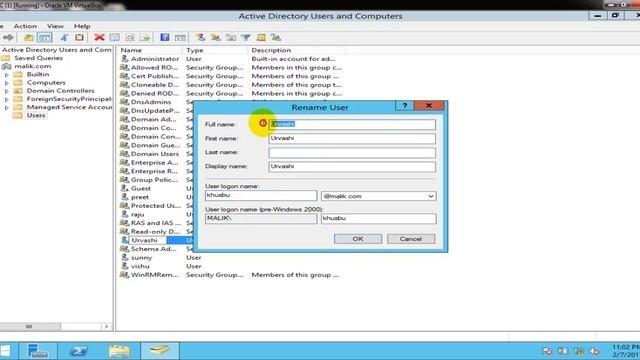Sort by the Type column header

216,50
